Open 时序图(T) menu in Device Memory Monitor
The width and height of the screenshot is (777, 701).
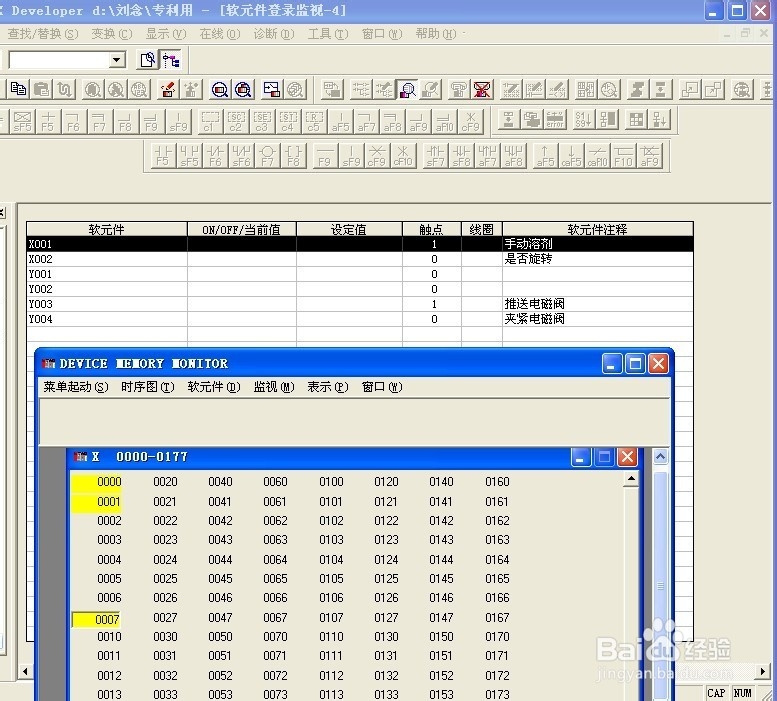coord(148,387)
